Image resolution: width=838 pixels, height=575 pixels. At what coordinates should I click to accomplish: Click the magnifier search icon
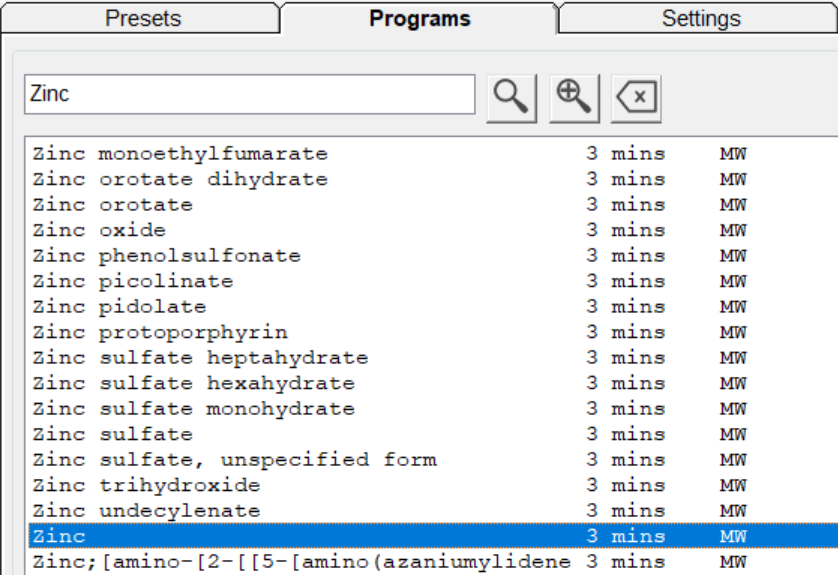(x=512, y=97)
